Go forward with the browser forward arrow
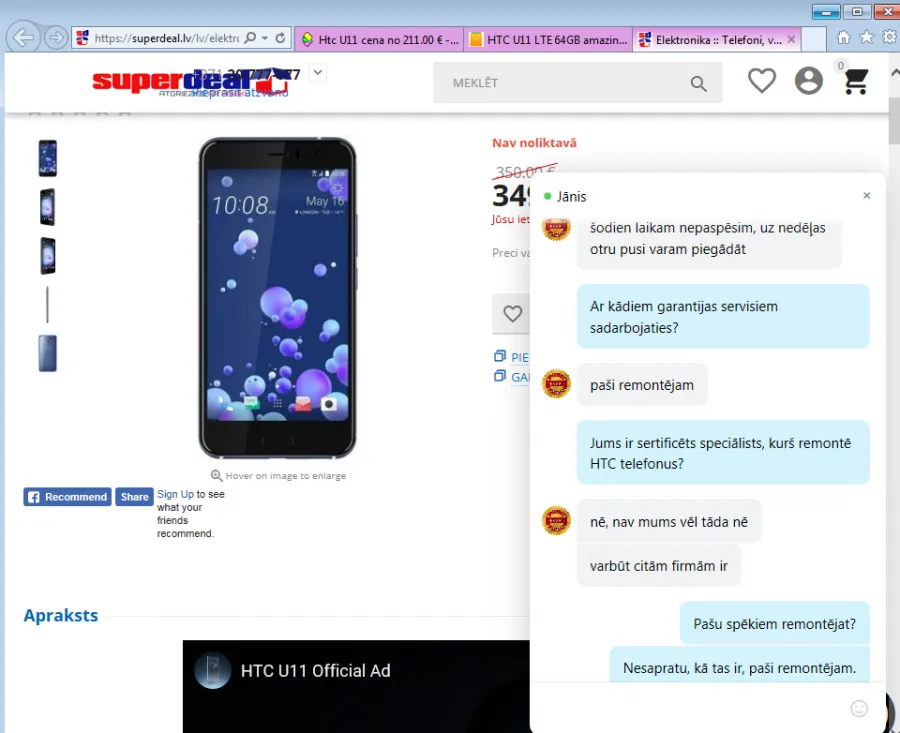The width and height of the screenshot is (900, 733). [x=56, y=38]
